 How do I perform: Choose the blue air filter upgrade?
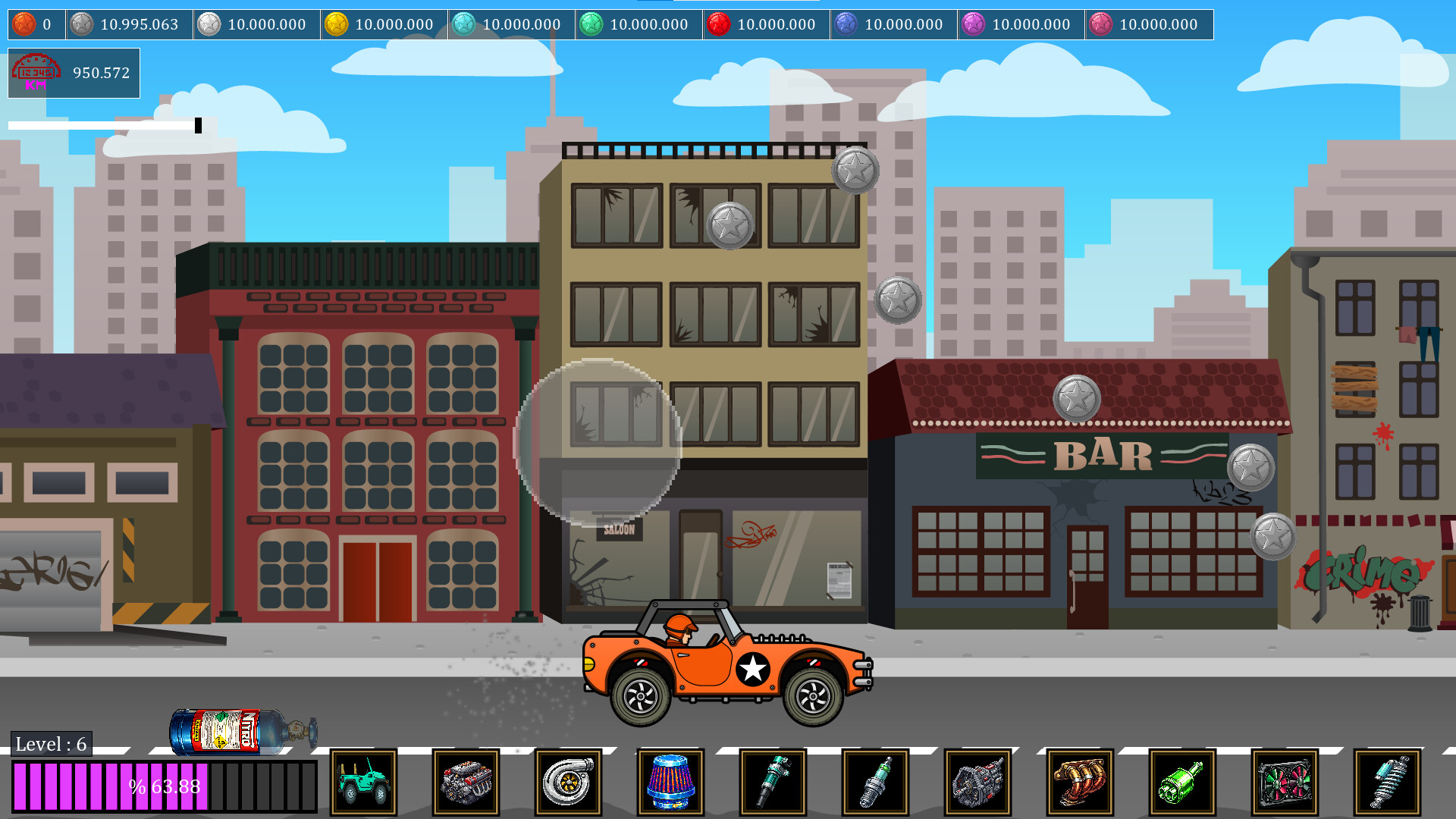point(670,782)
